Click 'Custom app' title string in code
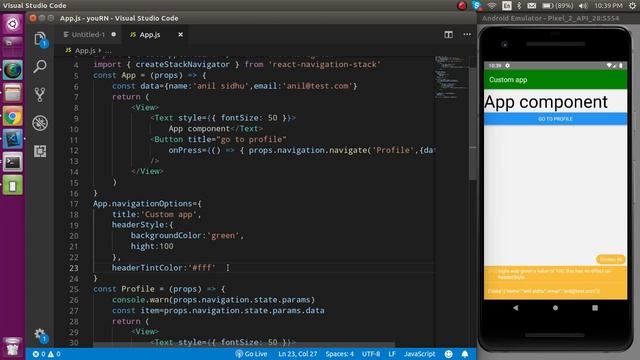Image resolution: width=640 pixels, height=360 pixels. click(169, 214)
